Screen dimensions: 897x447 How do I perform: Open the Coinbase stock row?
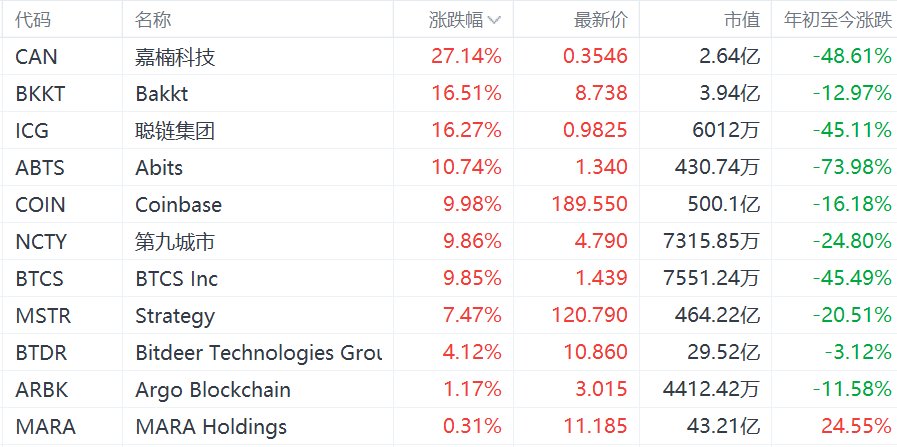[448, 204]
